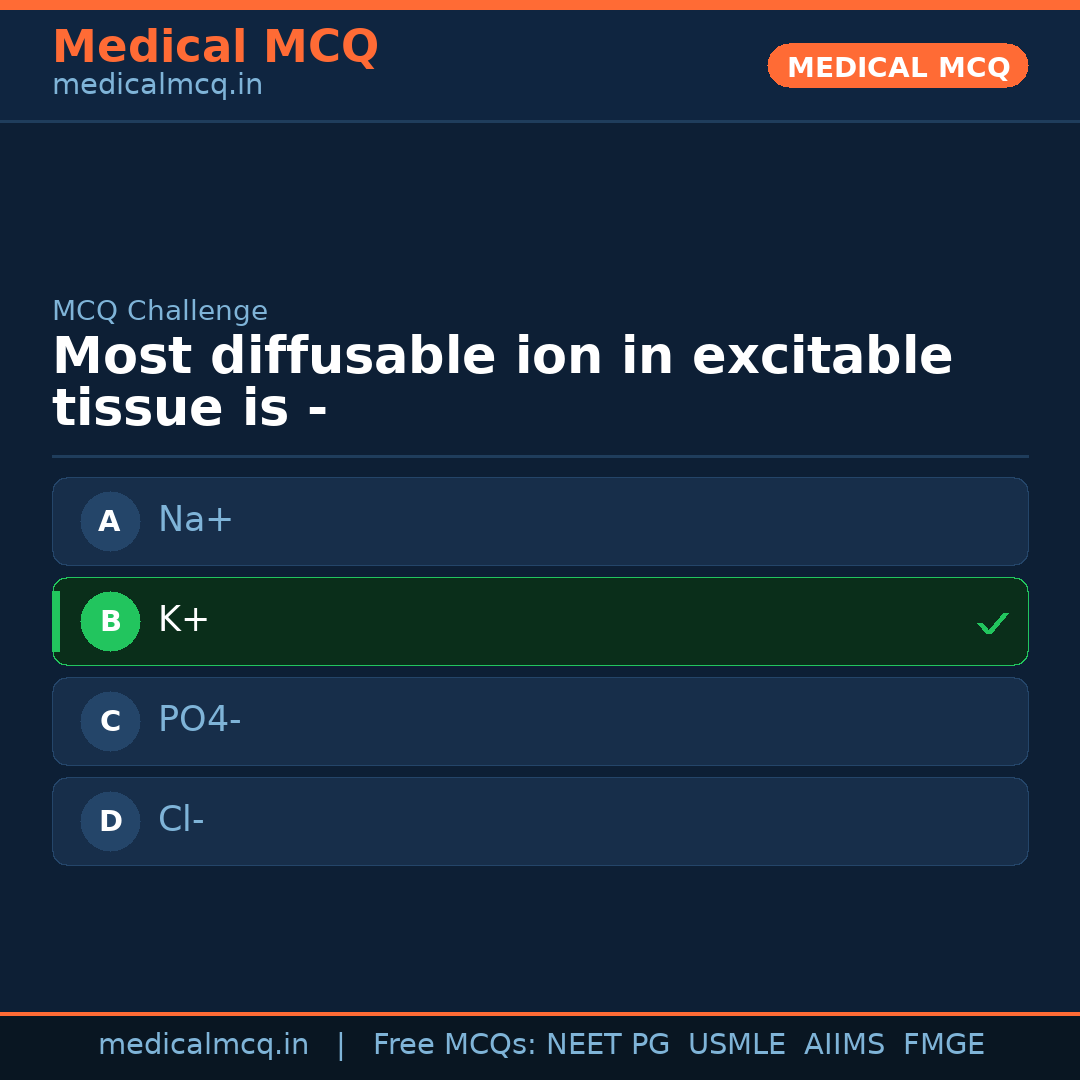This screenshot has height=1080, width=1080.
Task: Click the MCQ Challenge label
Action: pos(160,311)
